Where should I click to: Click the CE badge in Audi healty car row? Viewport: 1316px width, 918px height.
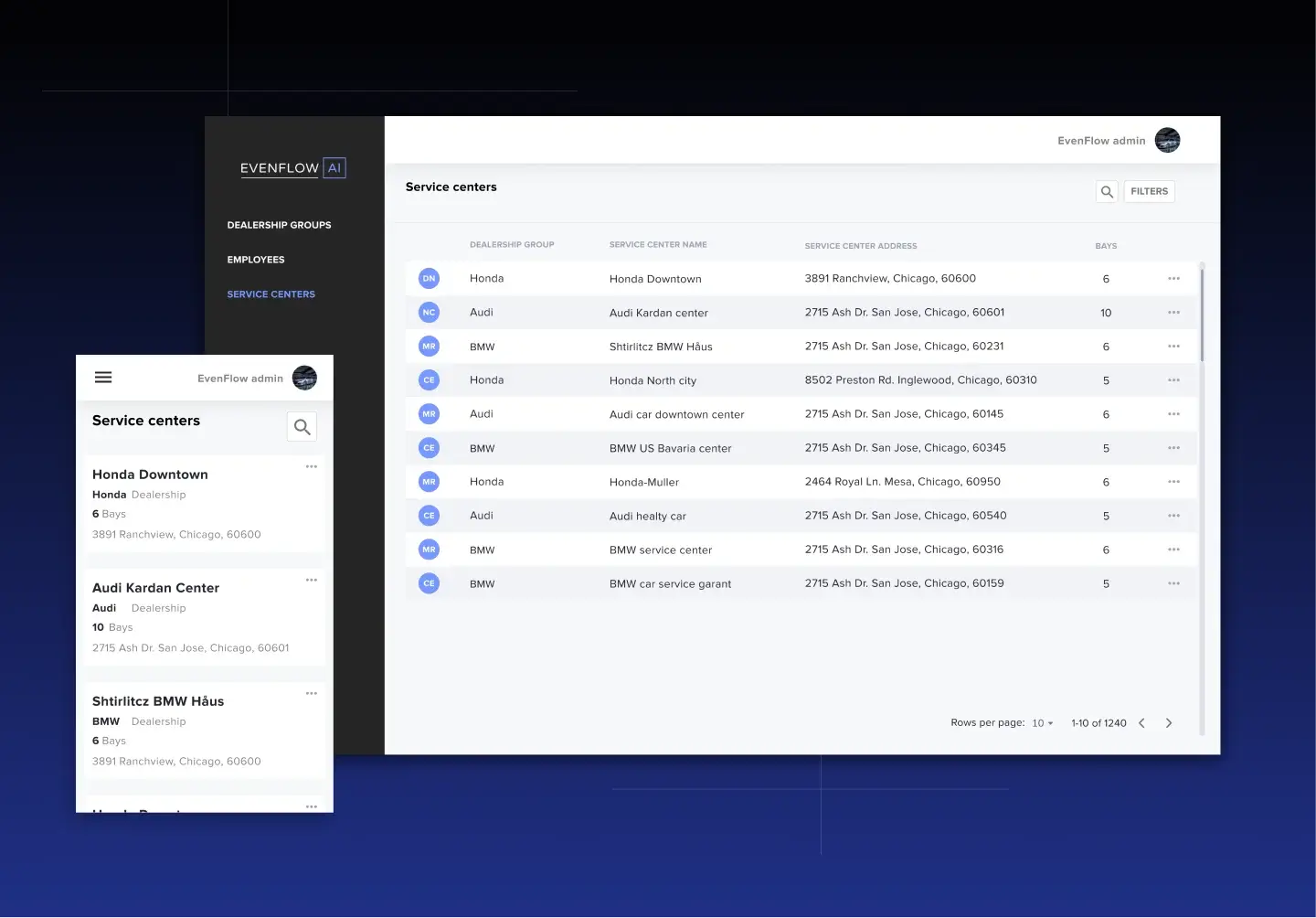click(x=429, y=515)
